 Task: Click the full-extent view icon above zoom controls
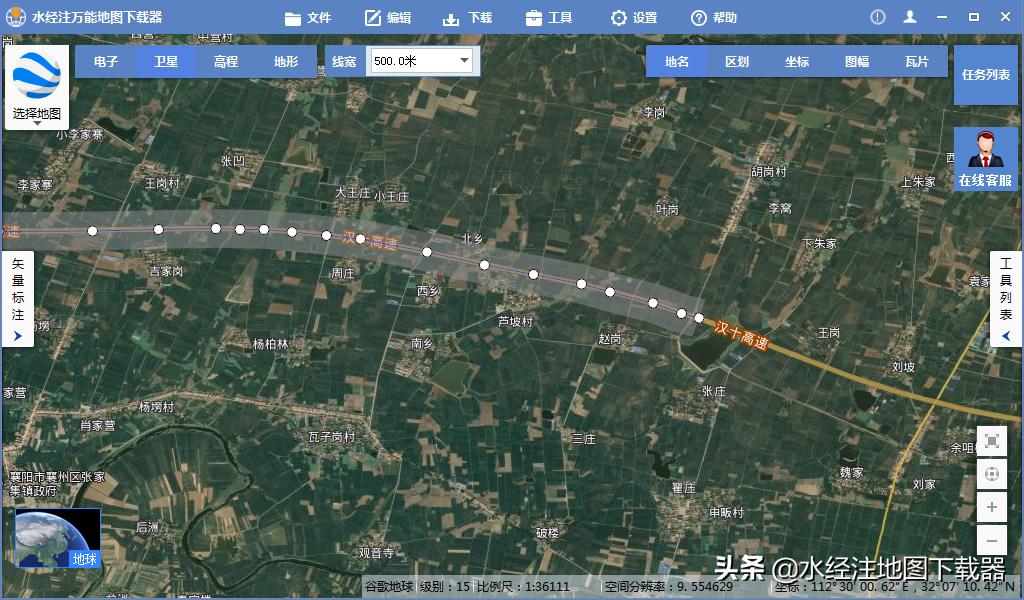click(x=991, y=441)
